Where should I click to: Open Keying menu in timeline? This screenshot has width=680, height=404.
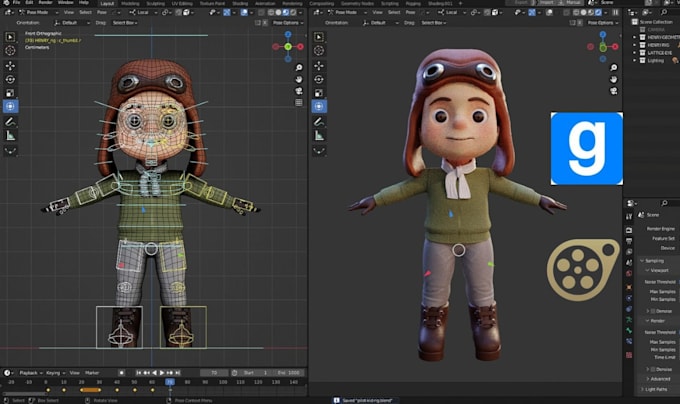[55, 373]
